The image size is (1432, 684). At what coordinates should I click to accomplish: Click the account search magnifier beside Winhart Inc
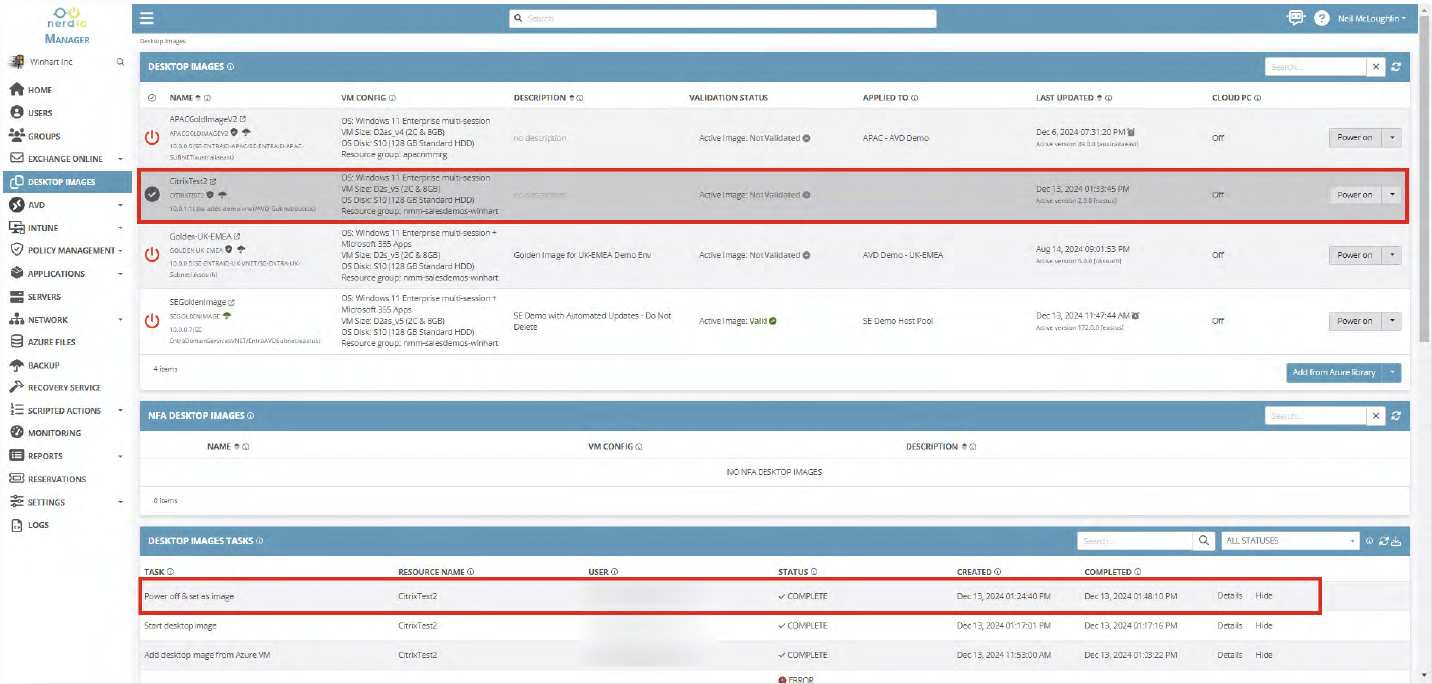(x=121, y=62)
